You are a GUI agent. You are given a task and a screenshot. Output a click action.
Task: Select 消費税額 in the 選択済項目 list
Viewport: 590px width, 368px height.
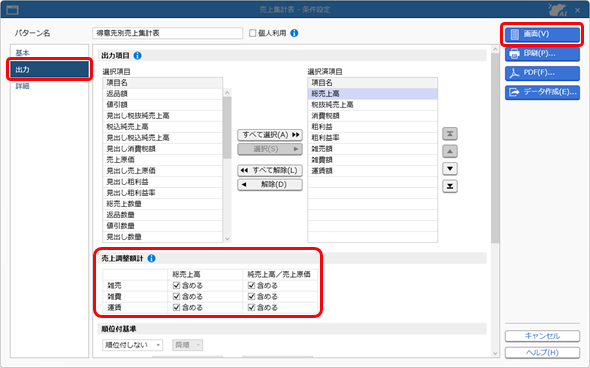[373, 116]
